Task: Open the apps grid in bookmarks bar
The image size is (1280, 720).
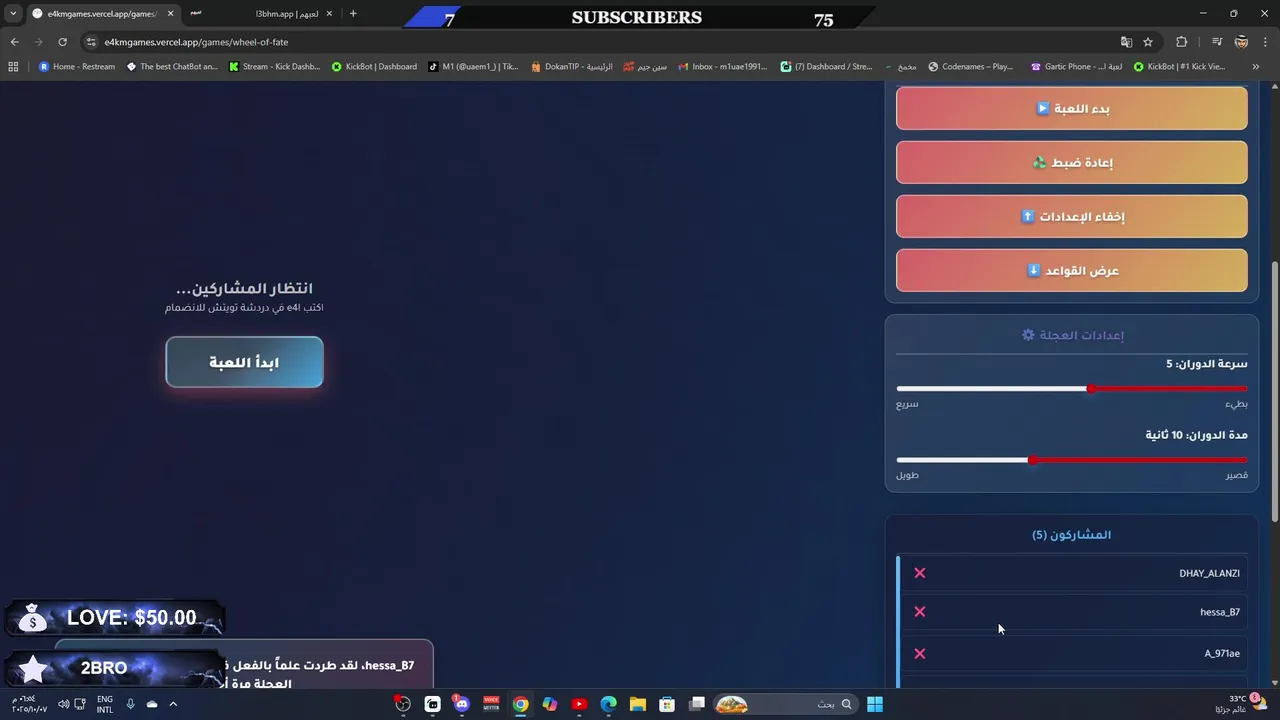Action: (13, 67)
